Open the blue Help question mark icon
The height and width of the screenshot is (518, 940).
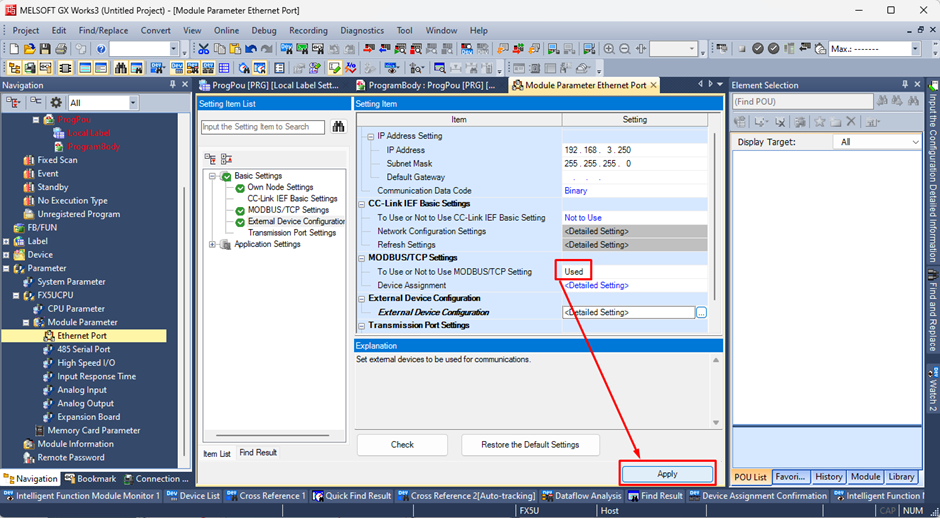tap(101, 49)
